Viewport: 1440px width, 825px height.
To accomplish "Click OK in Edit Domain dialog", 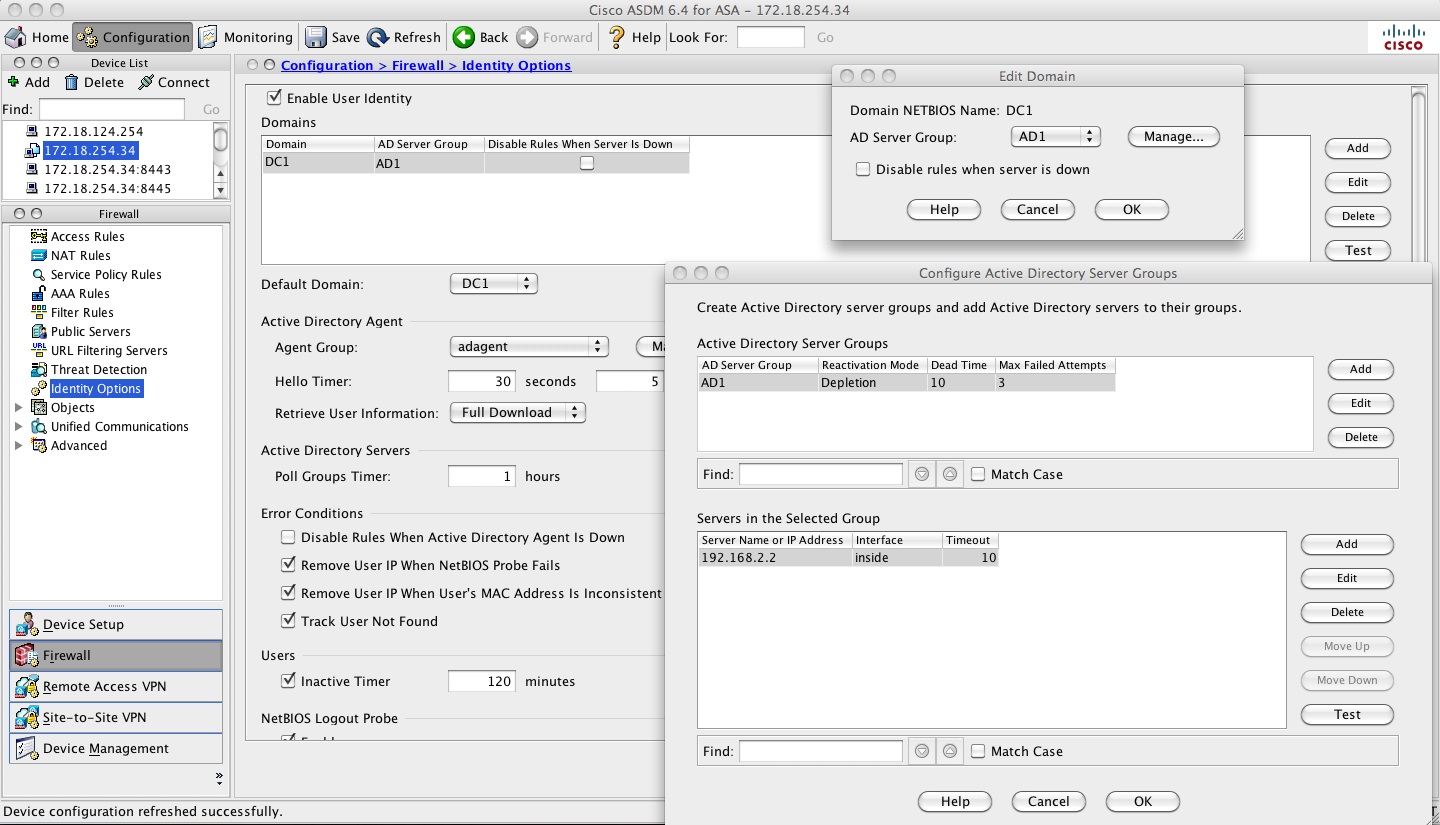I will tap(1132, 210).
